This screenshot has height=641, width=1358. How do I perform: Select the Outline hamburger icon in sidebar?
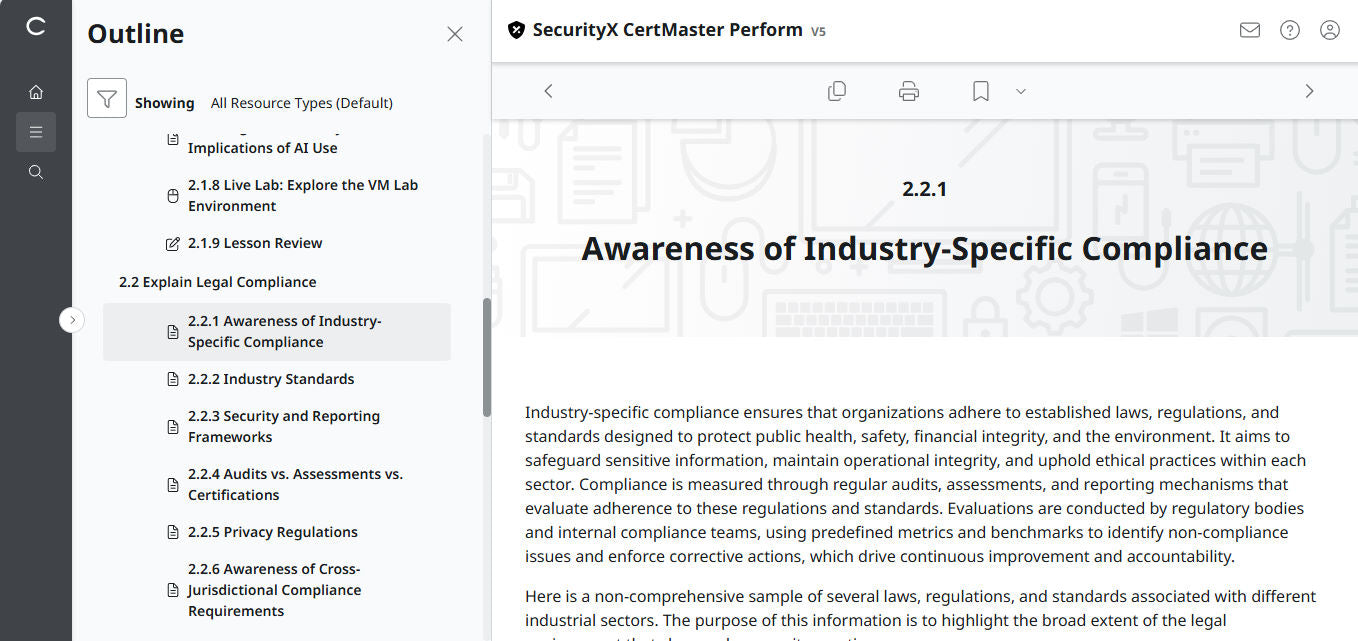pyautogui.click(x=36, y=131)
